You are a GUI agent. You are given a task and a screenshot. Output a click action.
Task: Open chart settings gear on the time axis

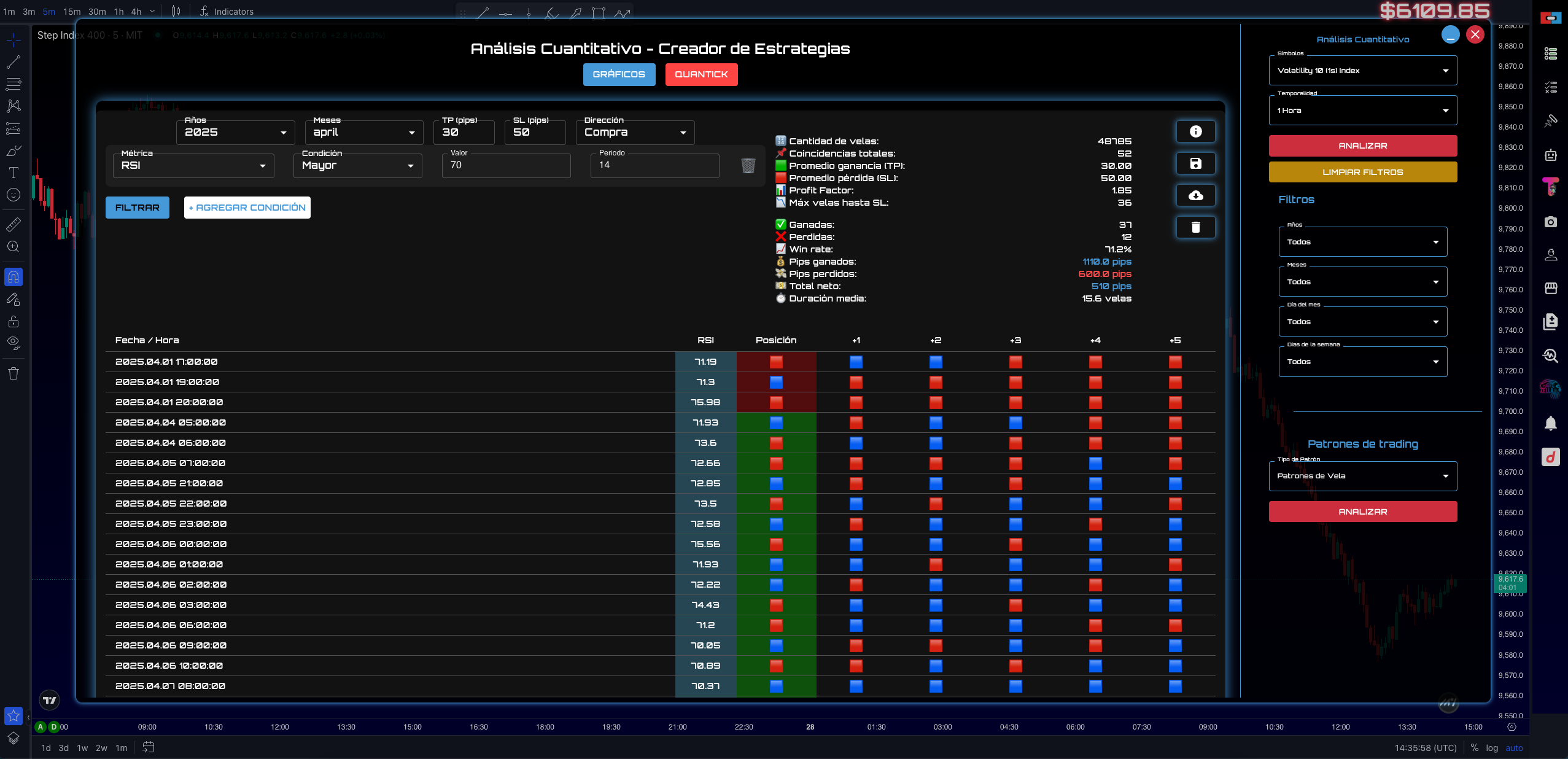coord(1512,726)
